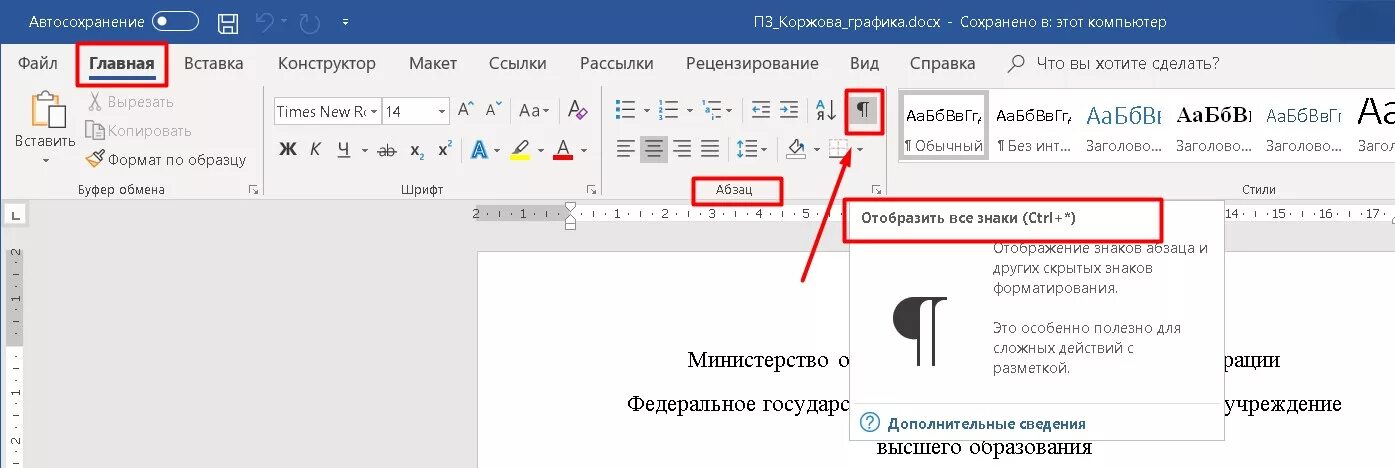Sort text with the А-Я sort icon
The height and width of the screenshot is (468, 1395).
827,110
